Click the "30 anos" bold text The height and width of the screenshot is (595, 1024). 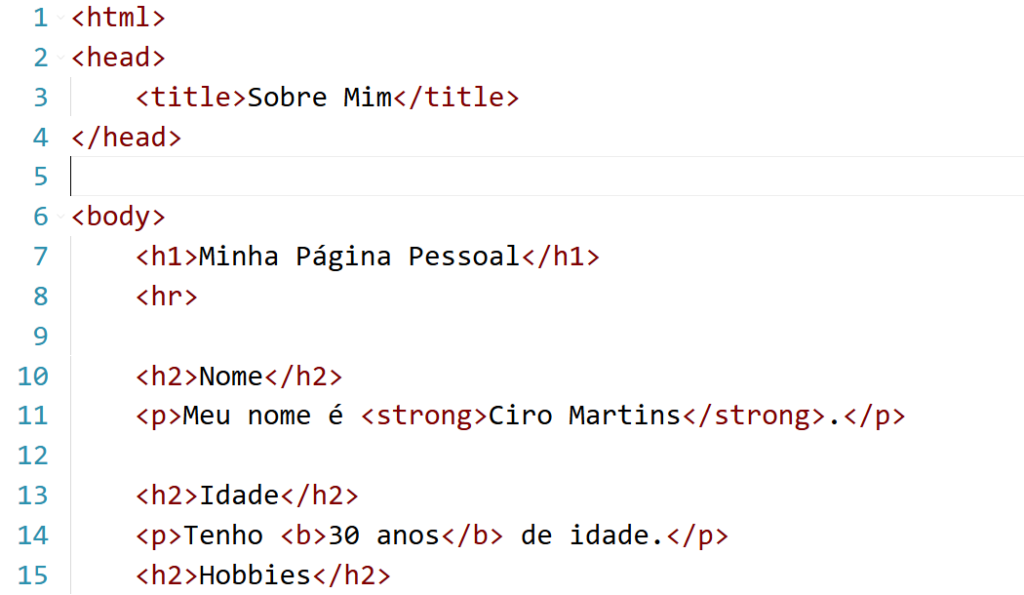coord(383,536)
